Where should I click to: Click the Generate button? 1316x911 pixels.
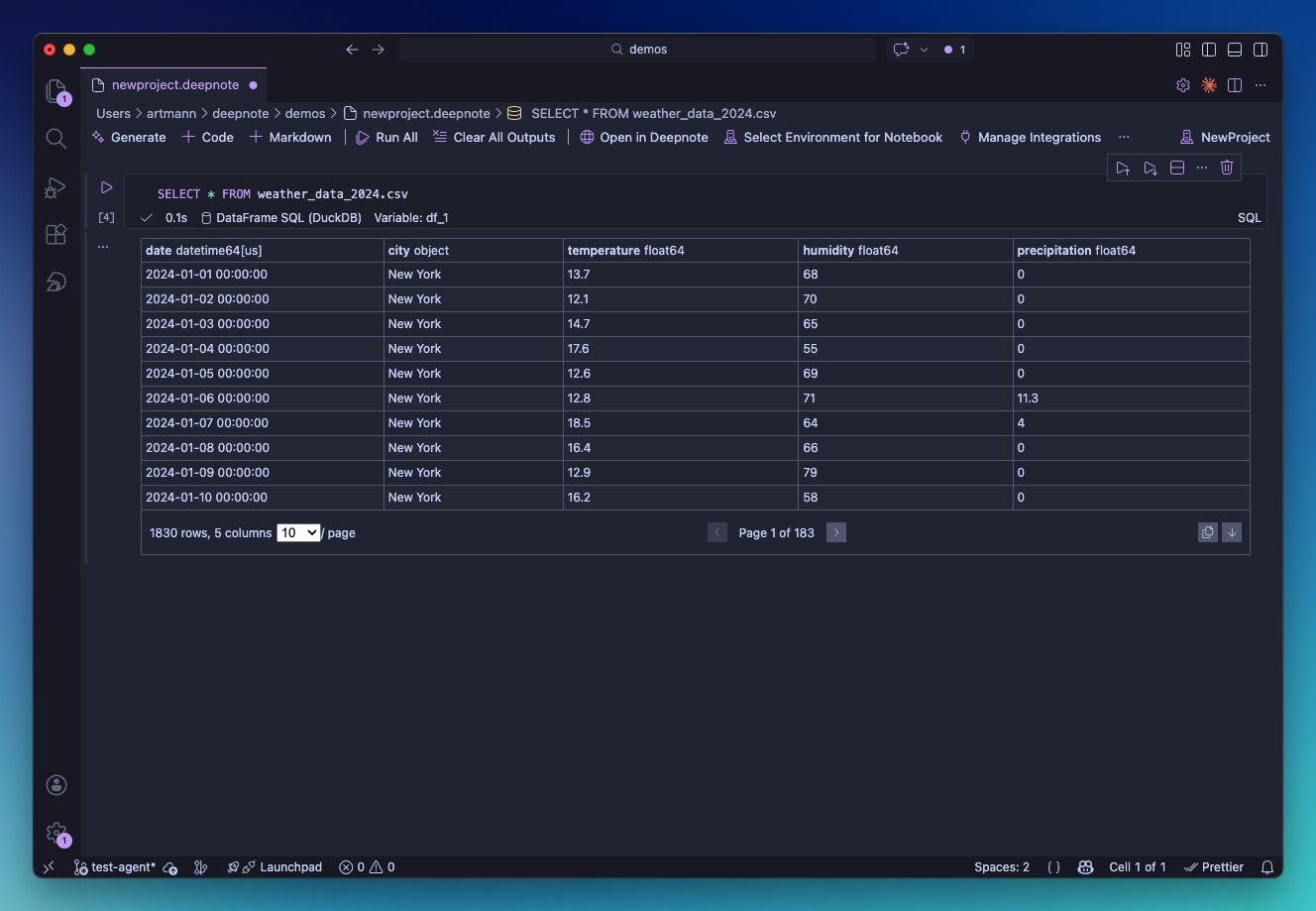click(129, 138)
